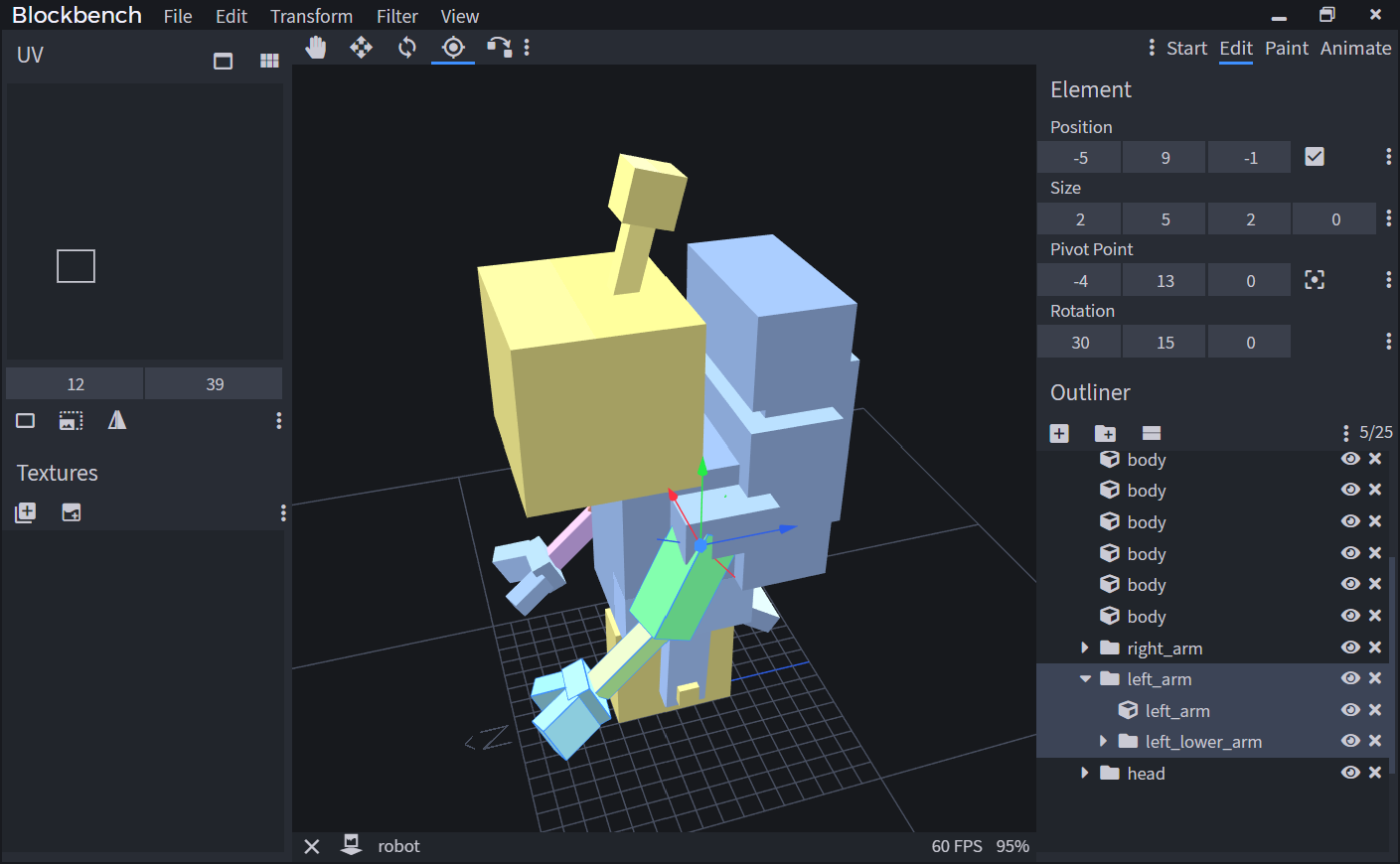Viewport: 1400px width, 864px height.
Task: Add a new cube using the Outliner plus icon
Action: coord(1058,433)
